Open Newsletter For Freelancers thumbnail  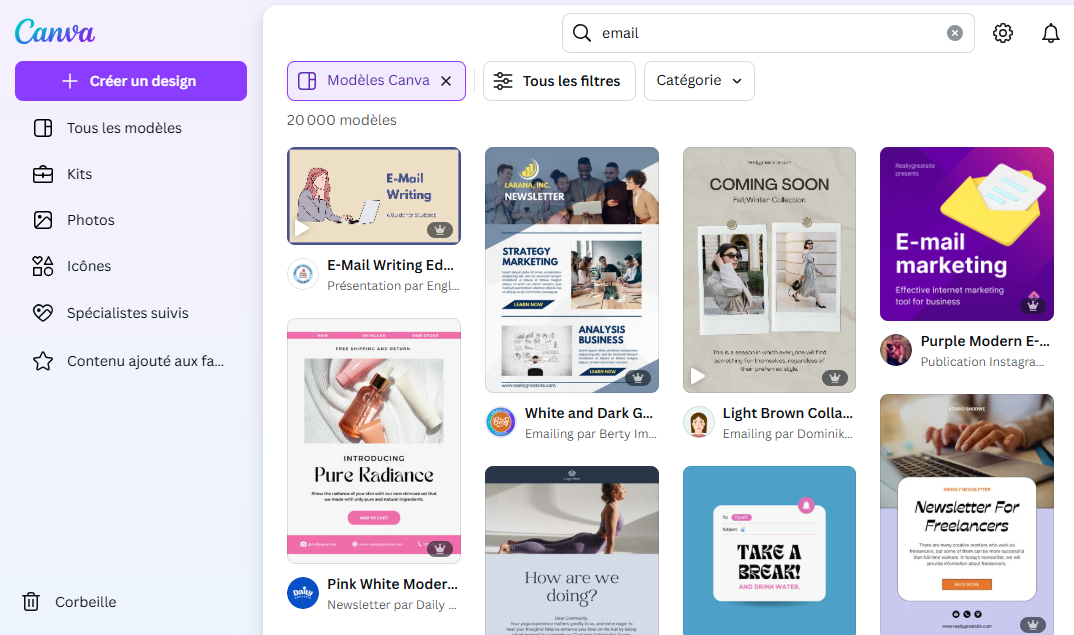[966, 514]
